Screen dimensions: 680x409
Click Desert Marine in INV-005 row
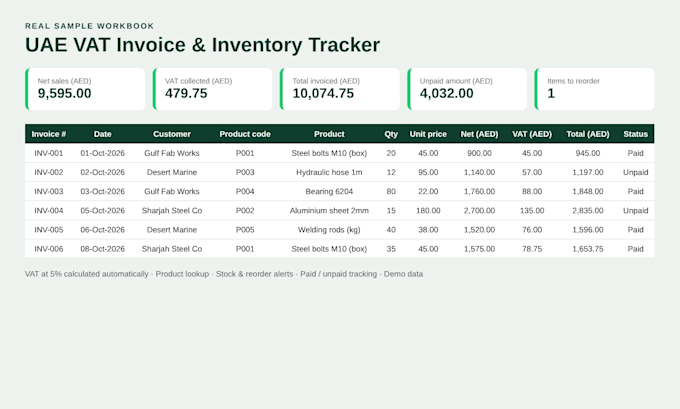tap(172, 229)
